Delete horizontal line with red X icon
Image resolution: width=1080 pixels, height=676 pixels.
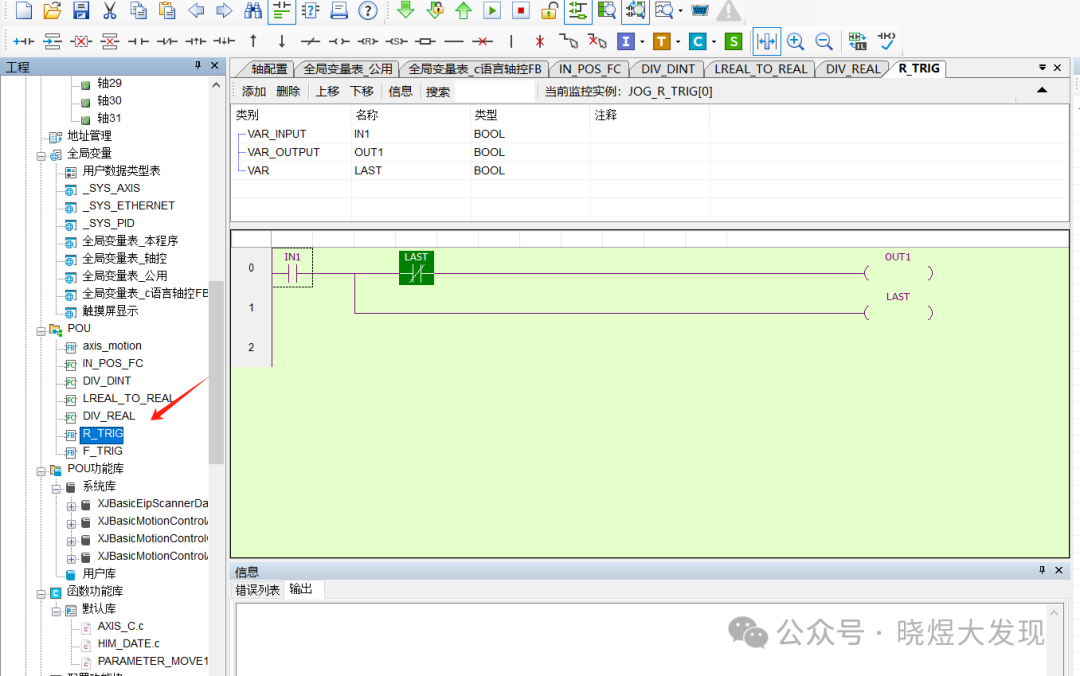[483, 41]
